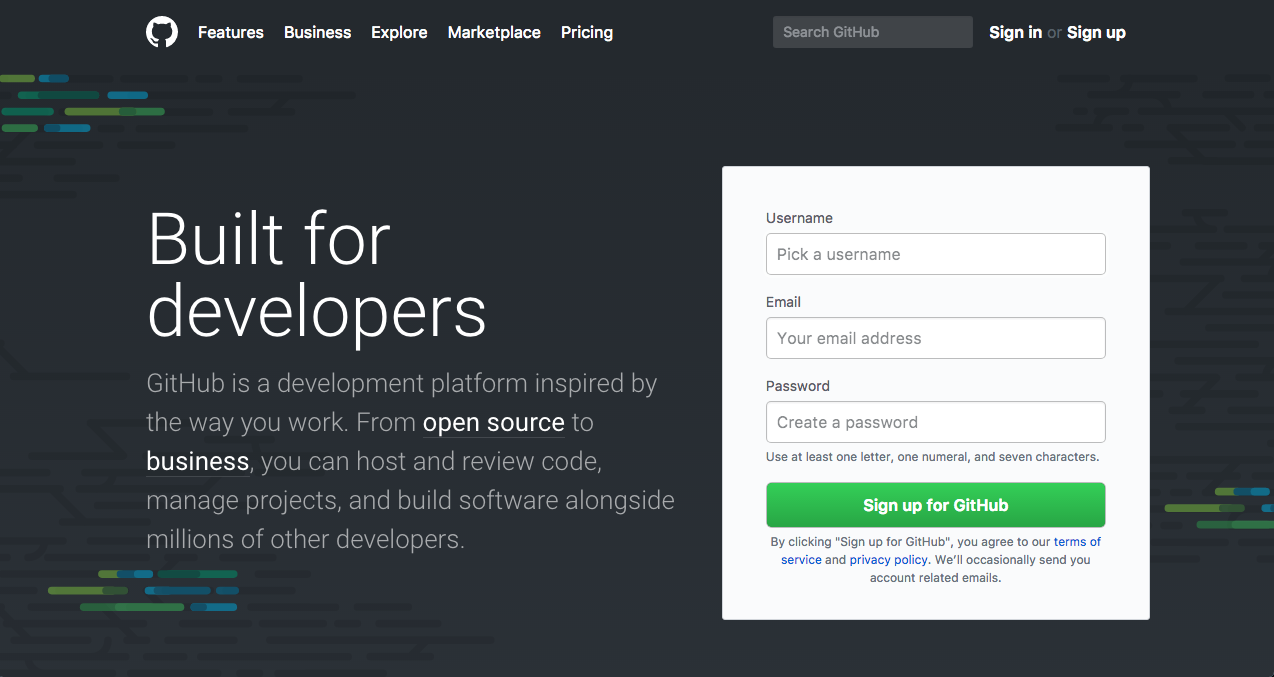Screen dimensions: 1274x677
Task: Go to Business in the top navigation bar
Action: coord(317,32)
